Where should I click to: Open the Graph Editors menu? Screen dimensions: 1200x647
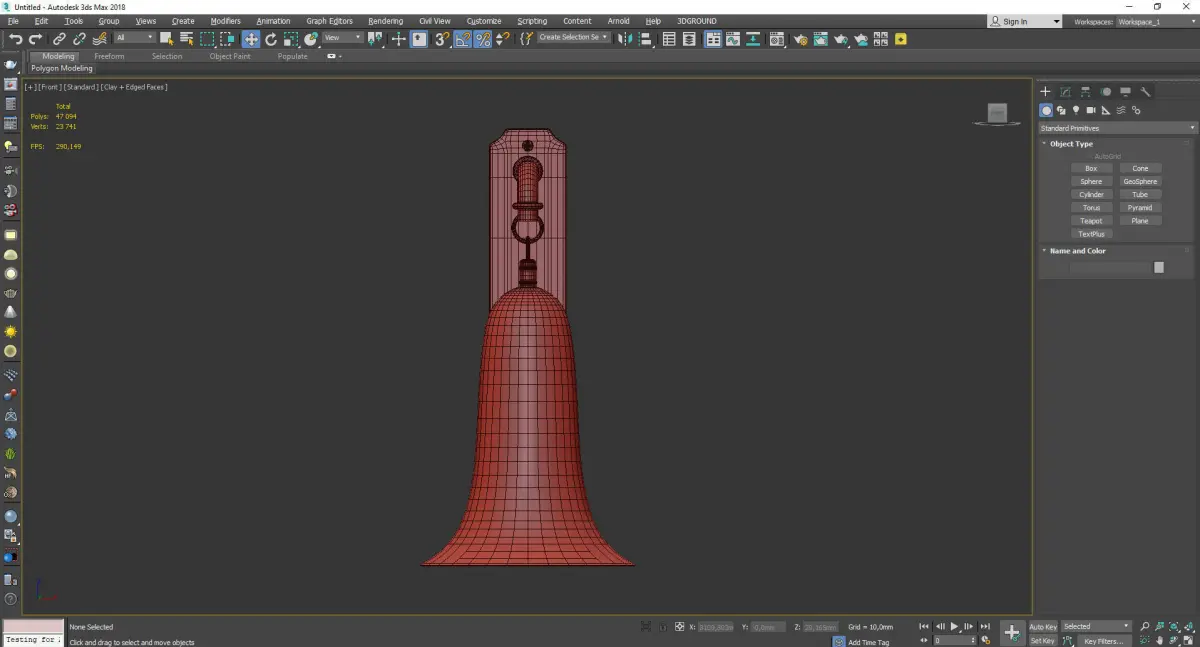(x=329, y=21)
